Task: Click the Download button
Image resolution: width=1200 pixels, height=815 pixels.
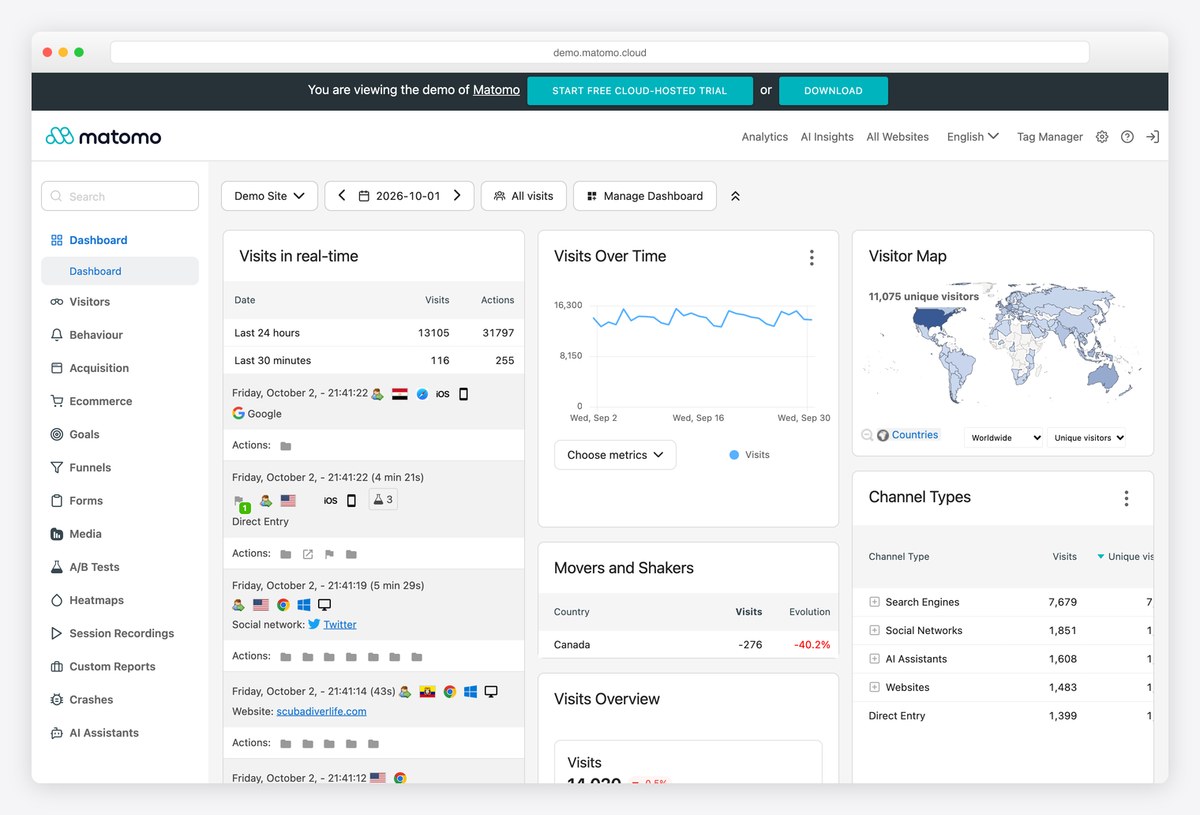Action: pos(833,90)
